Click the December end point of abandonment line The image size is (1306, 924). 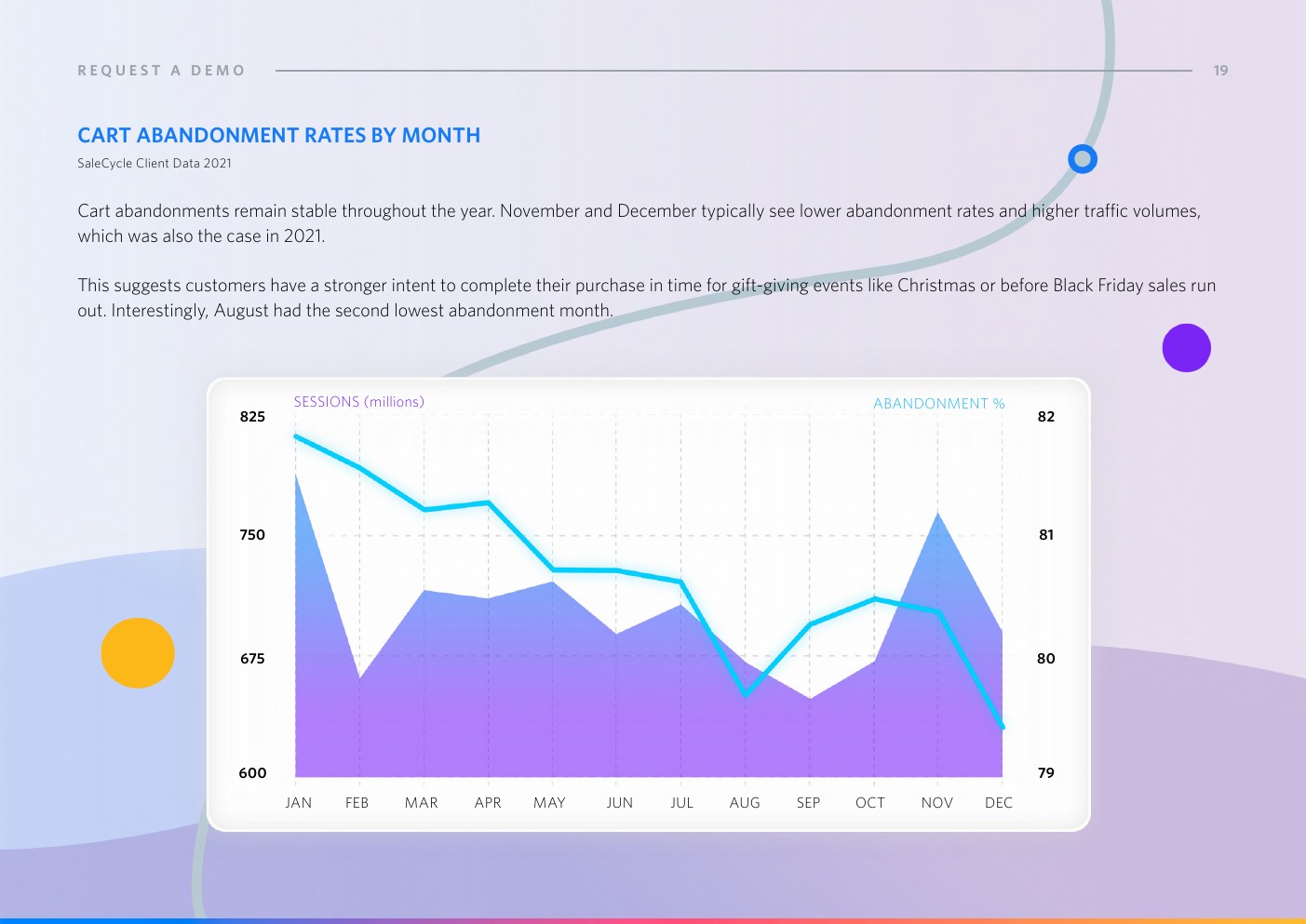coord(1003,727)
